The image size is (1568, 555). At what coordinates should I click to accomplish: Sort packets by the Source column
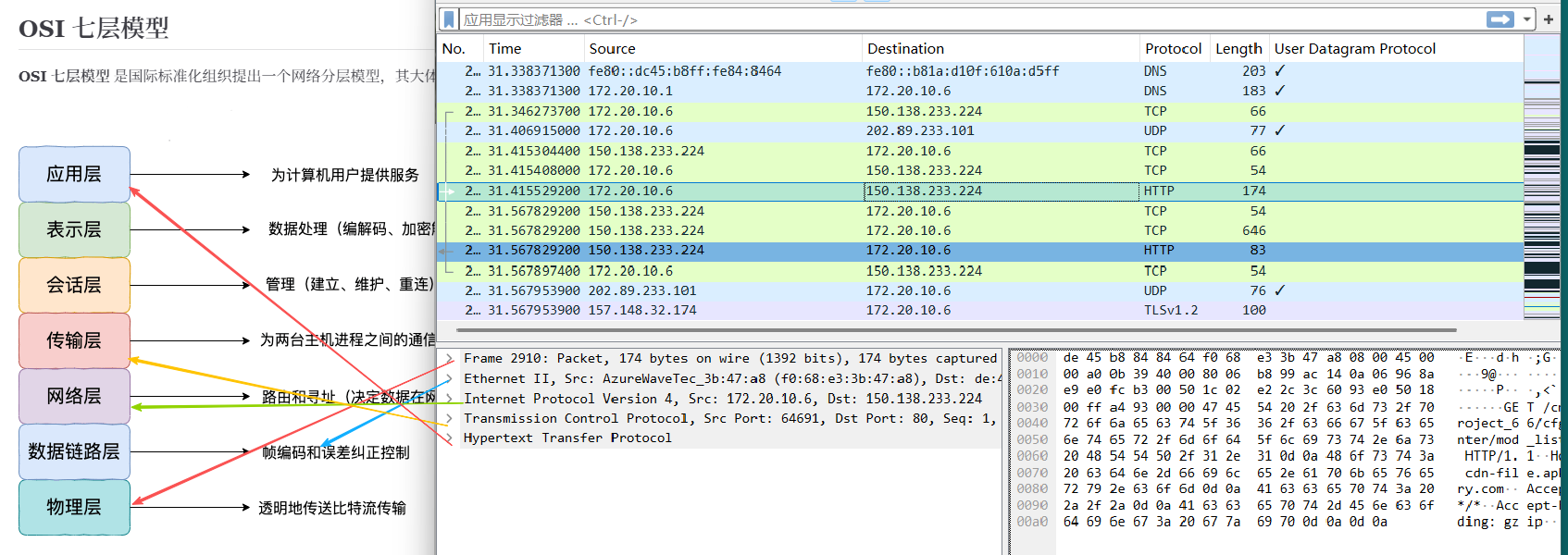[x=722, y=48]
